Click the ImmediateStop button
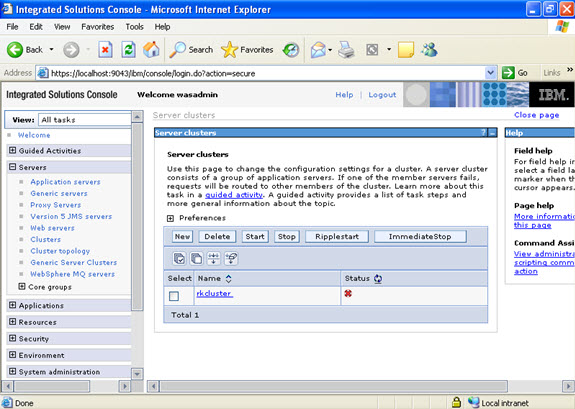Screen dimensions: 575x409 click(x=420, y=237)
